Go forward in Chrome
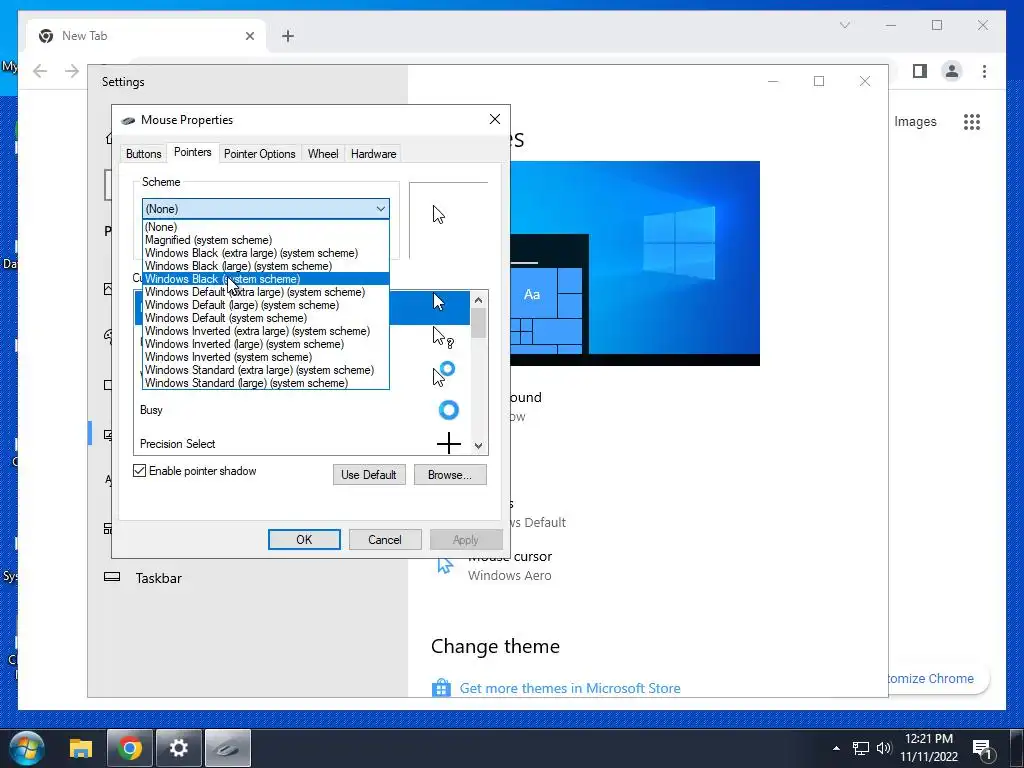 click(72, 71)
